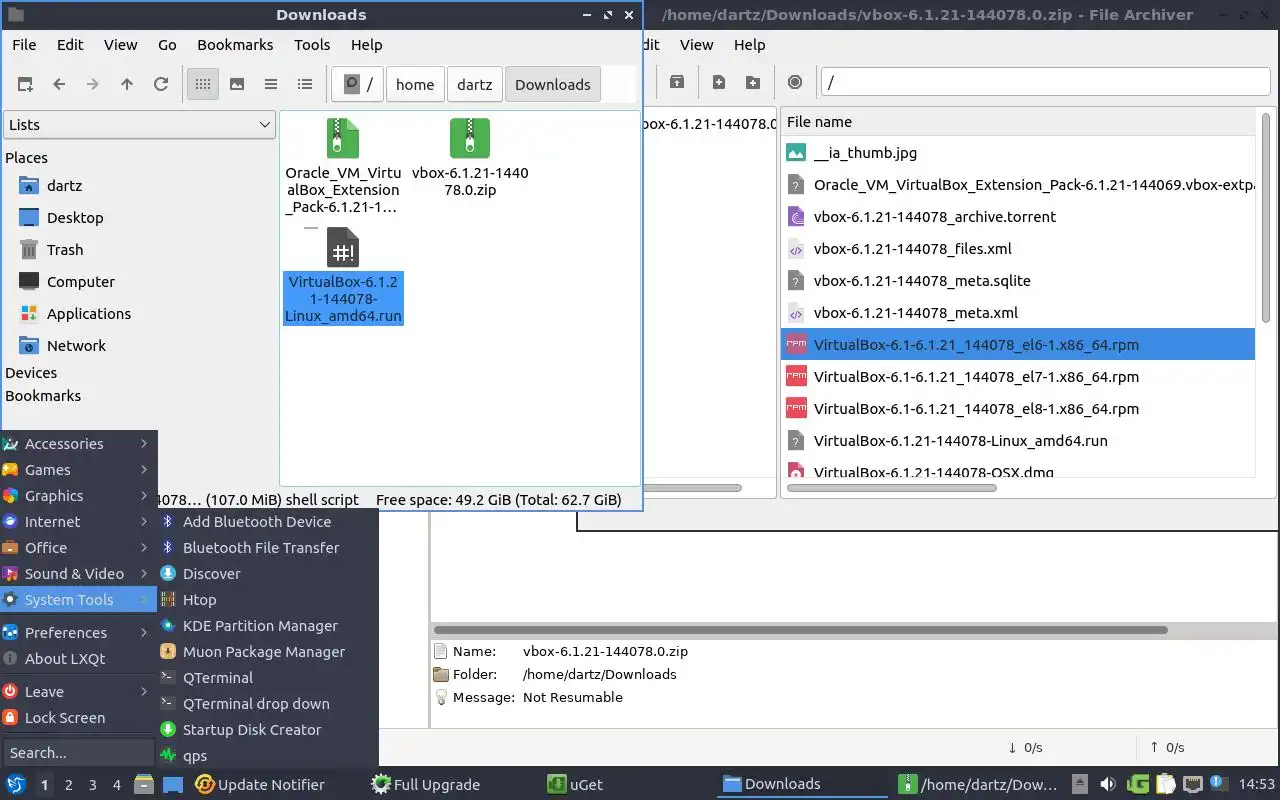
Task: Open the Lists side pane dropdown
Action: pos(139,125)
